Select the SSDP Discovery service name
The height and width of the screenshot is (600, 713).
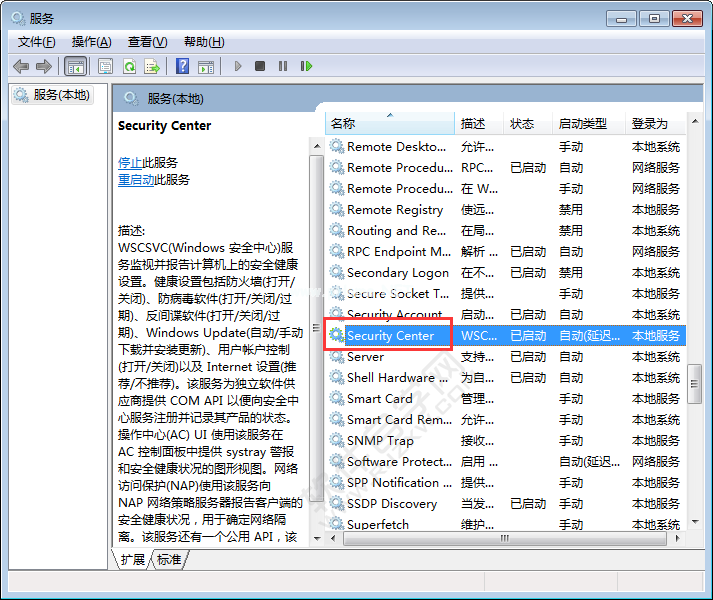pyautogui.click(x=392, y=503)
